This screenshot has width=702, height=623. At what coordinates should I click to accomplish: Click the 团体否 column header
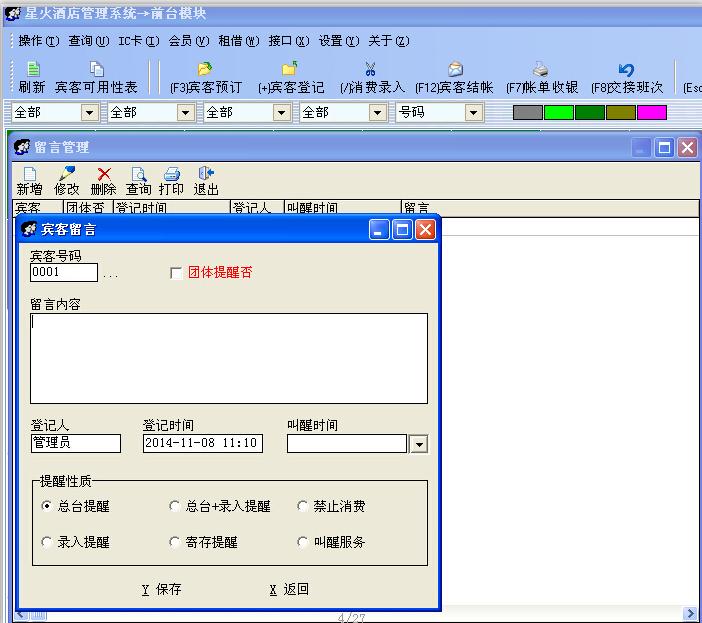(88, 208)
